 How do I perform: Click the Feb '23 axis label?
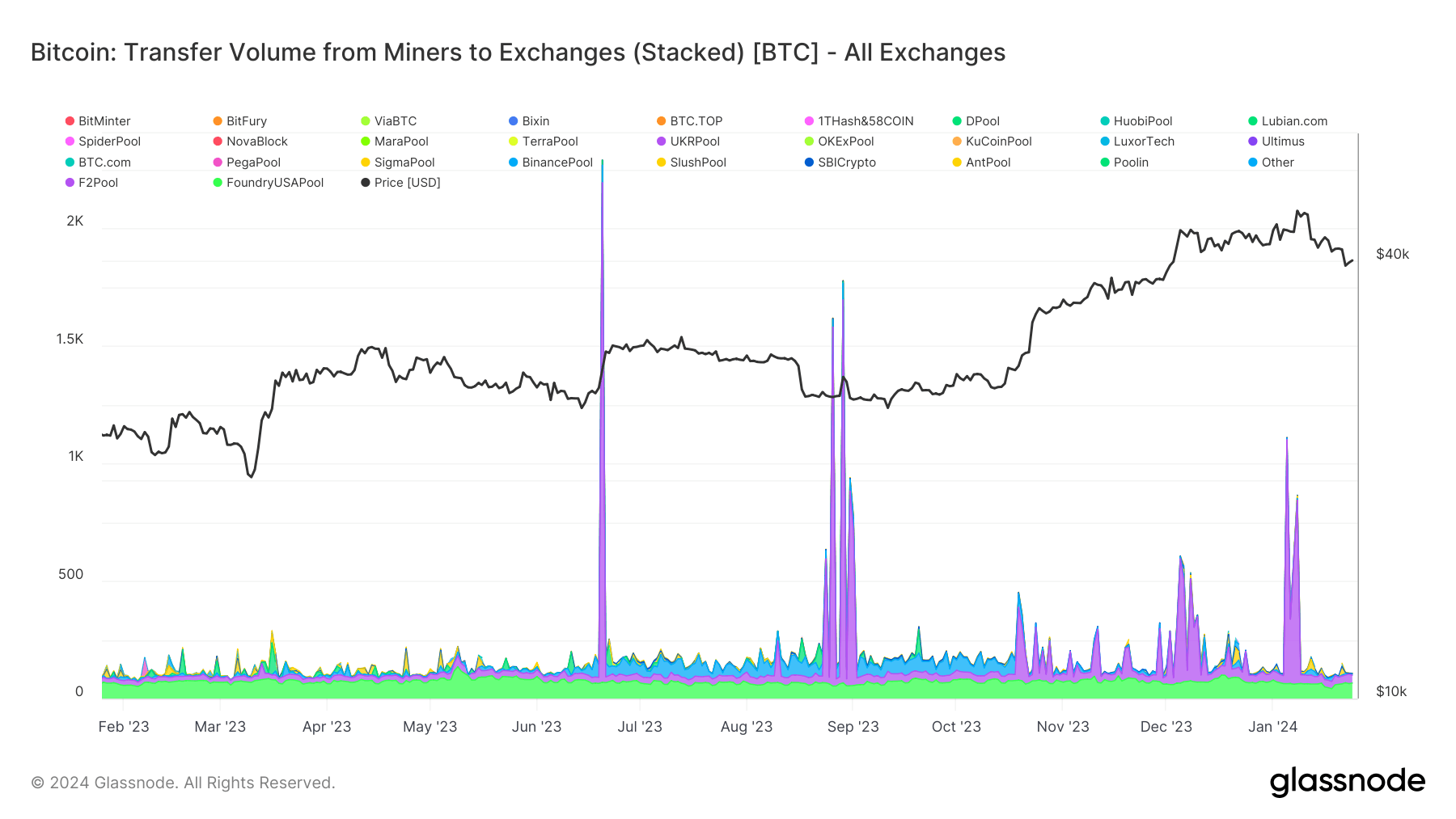[x=124, y=727]
